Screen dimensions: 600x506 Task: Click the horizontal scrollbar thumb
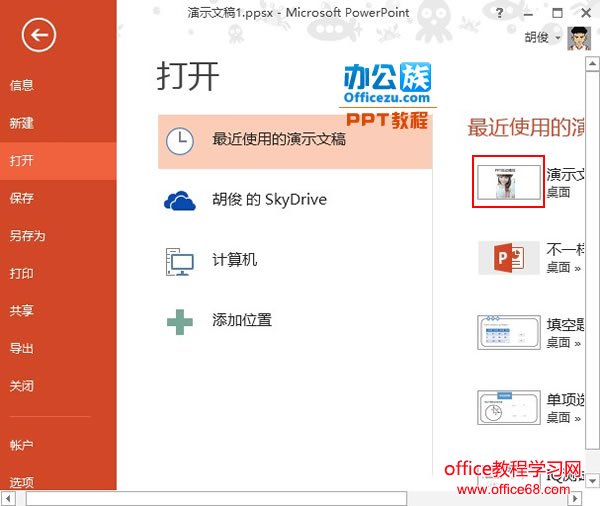[216, 499]
